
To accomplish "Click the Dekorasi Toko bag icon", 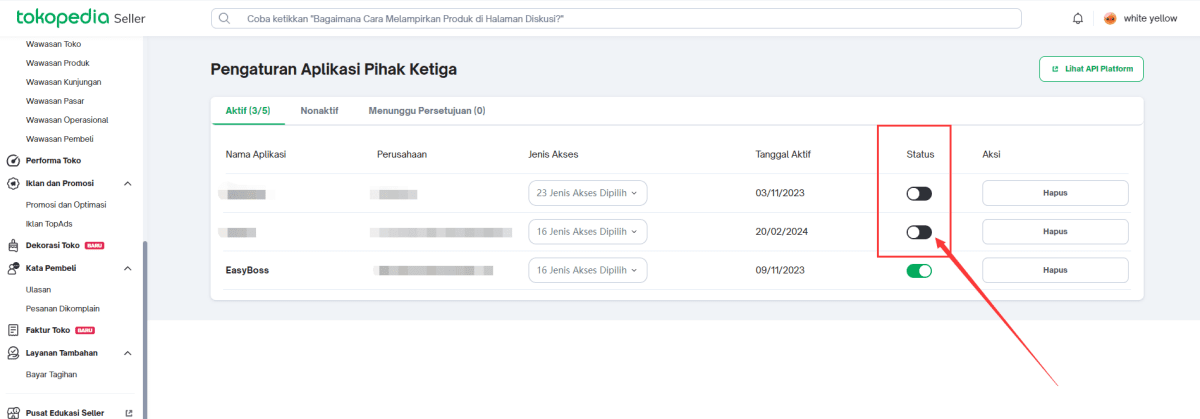I will [x=13, y=245].
